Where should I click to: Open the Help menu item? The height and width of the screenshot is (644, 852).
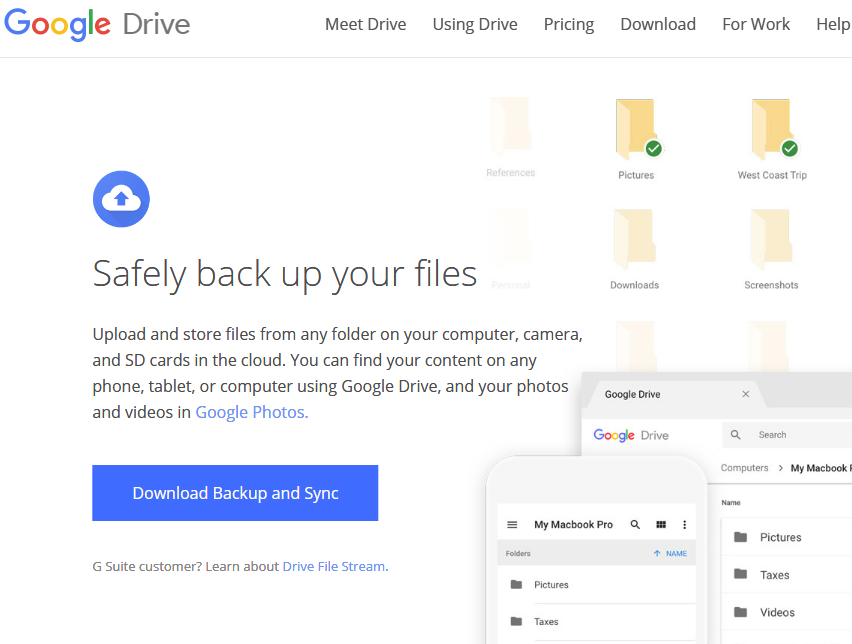[834, 24]
